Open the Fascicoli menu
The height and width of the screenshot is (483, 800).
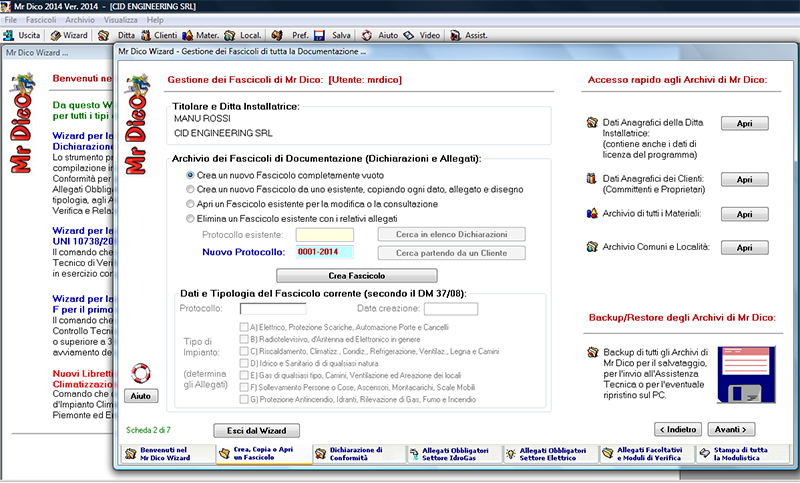pos(41,20)
